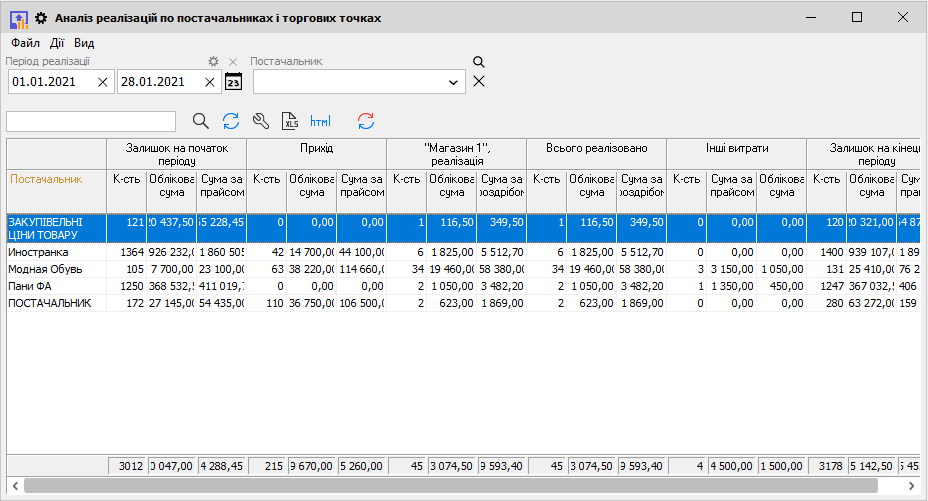Export report as HTML

tap(320, 121)
